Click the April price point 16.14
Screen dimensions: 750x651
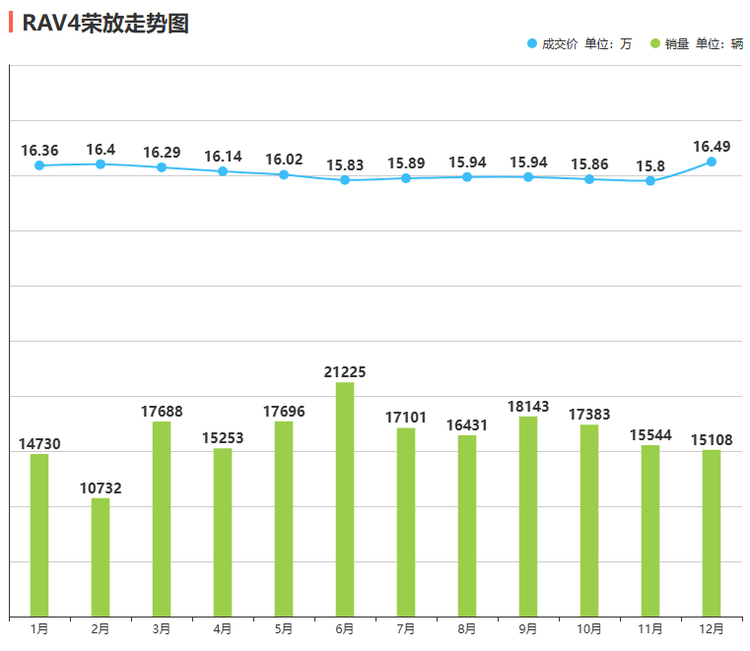[222, 171]
